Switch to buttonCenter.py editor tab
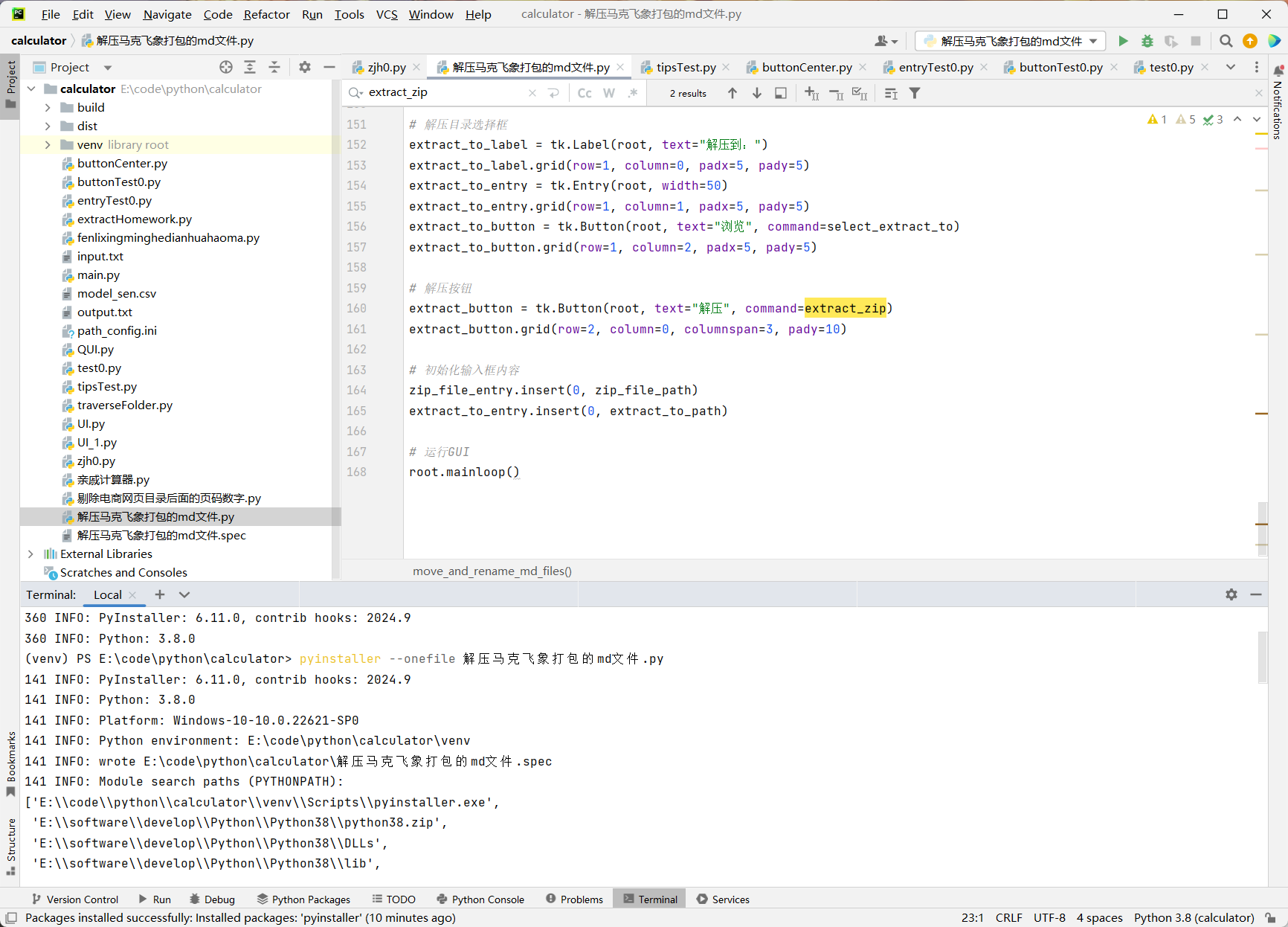Image resolution: width=1288 pixels, height=927 pixels. (807, 67)
